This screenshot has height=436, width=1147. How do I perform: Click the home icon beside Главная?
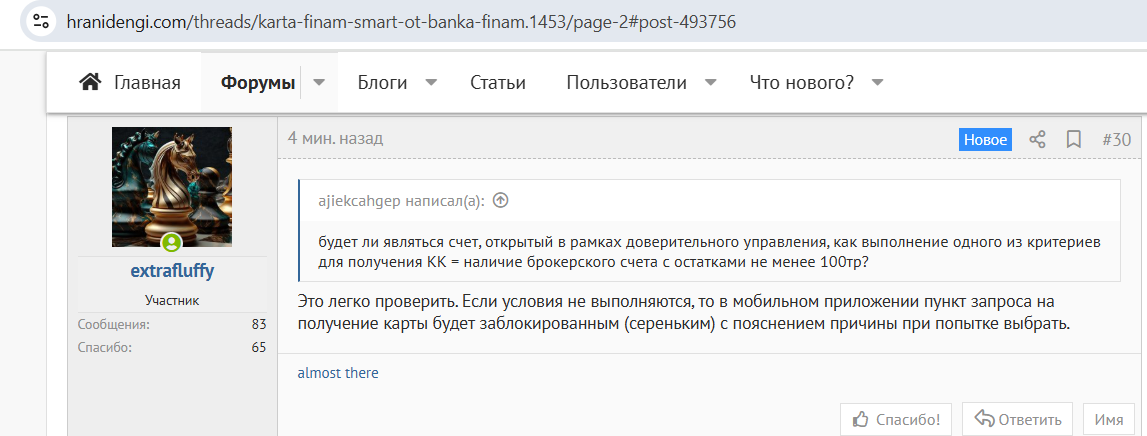tap(90, 82)
